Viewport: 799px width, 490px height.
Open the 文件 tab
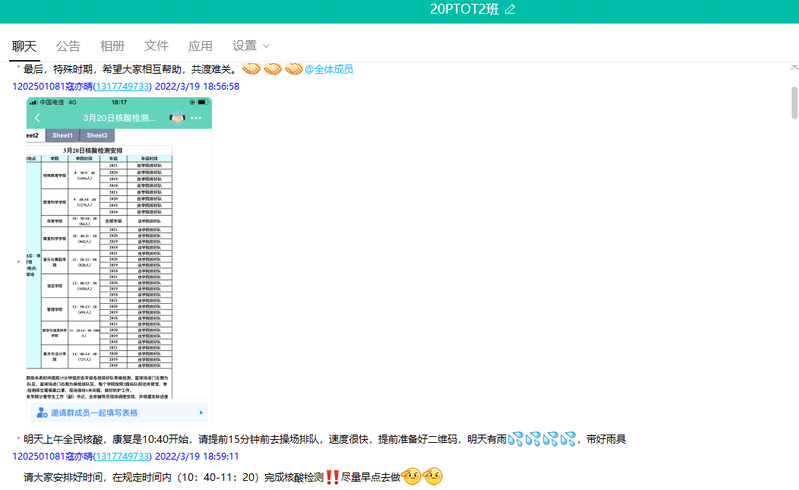[x=156, y=46]
